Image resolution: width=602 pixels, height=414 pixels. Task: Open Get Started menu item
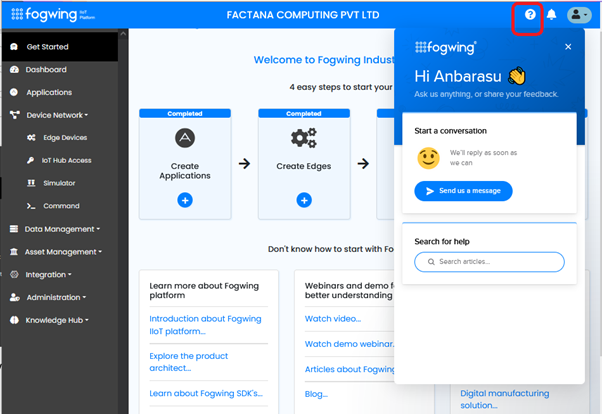point(60,47)
